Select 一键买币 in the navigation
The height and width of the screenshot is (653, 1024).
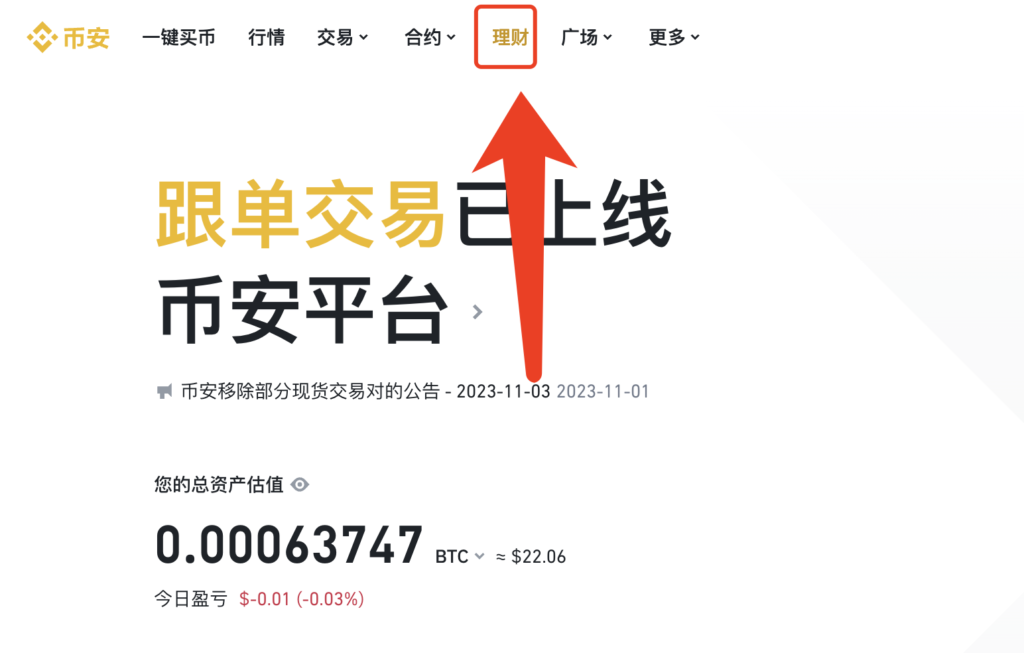(x=179, y=37)
